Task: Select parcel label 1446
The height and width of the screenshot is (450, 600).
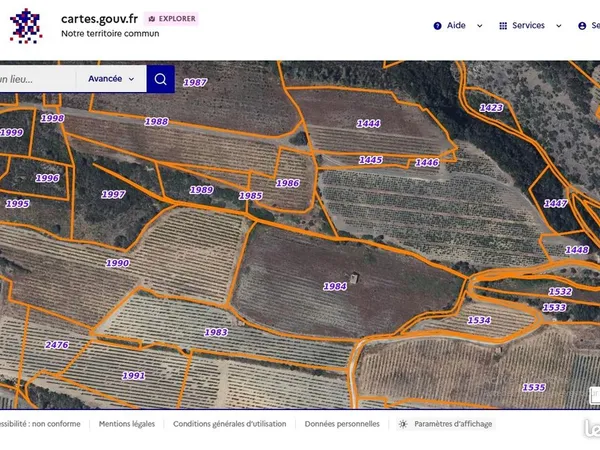Action: (427, 163)
